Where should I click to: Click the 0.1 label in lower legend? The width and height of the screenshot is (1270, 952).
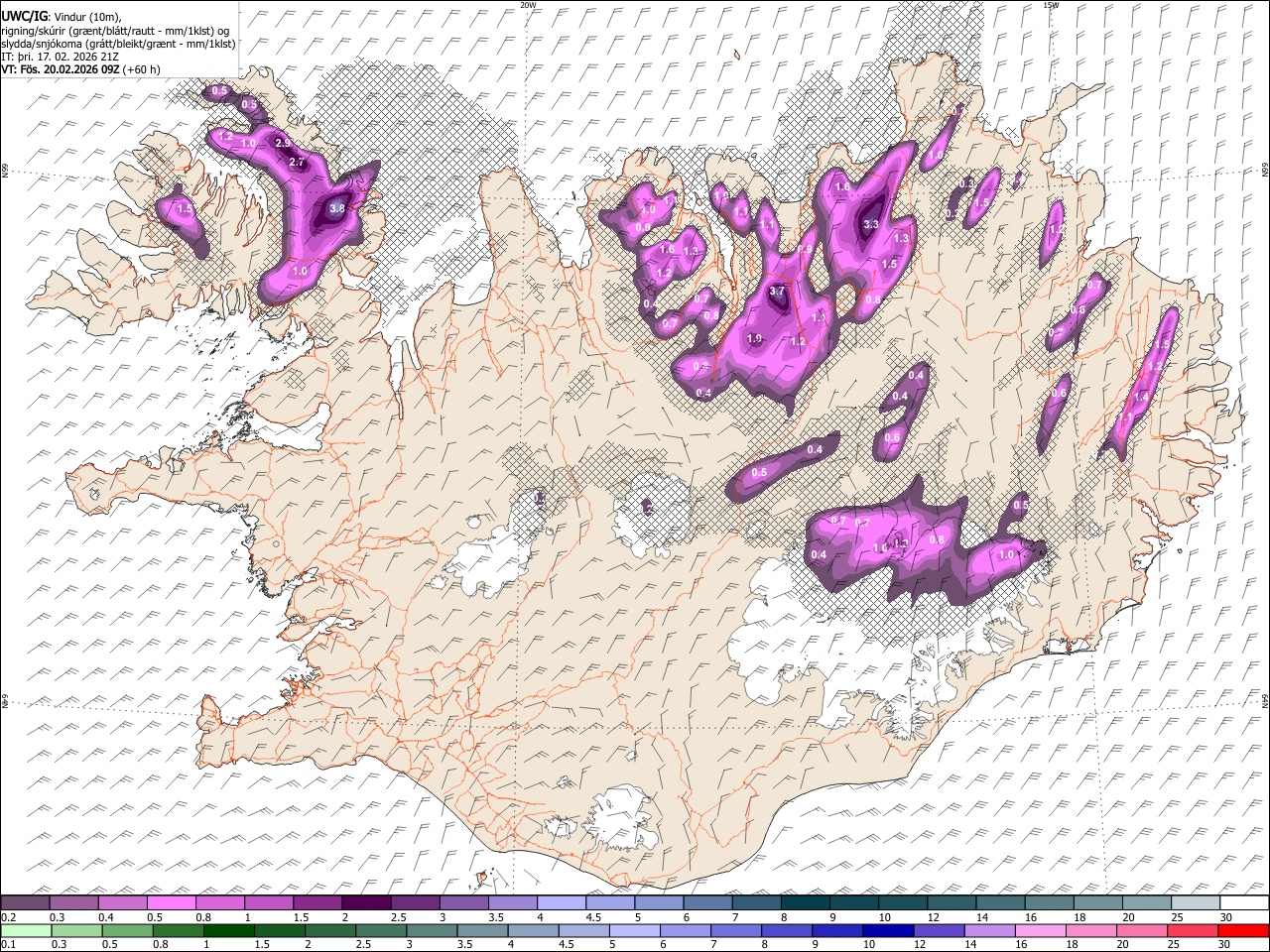pyautogui.click(x=8, y=944)
